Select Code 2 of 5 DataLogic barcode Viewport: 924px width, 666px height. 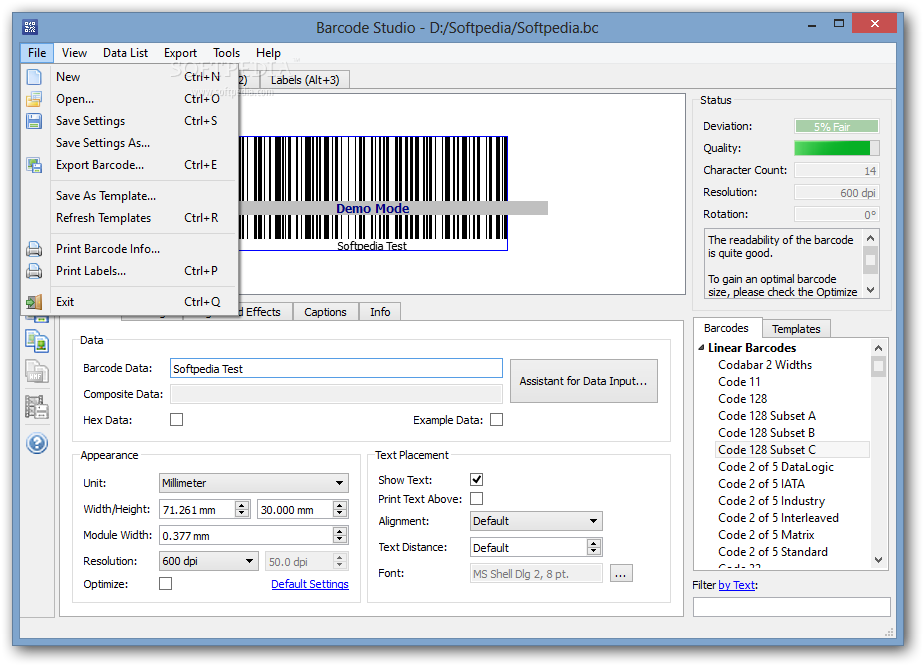click(776, 467)
